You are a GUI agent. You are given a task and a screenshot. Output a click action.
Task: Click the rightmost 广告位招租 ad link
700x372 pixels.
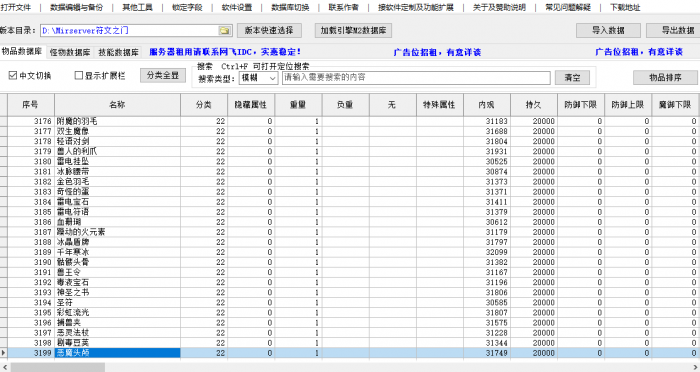(x=639, y=52)
